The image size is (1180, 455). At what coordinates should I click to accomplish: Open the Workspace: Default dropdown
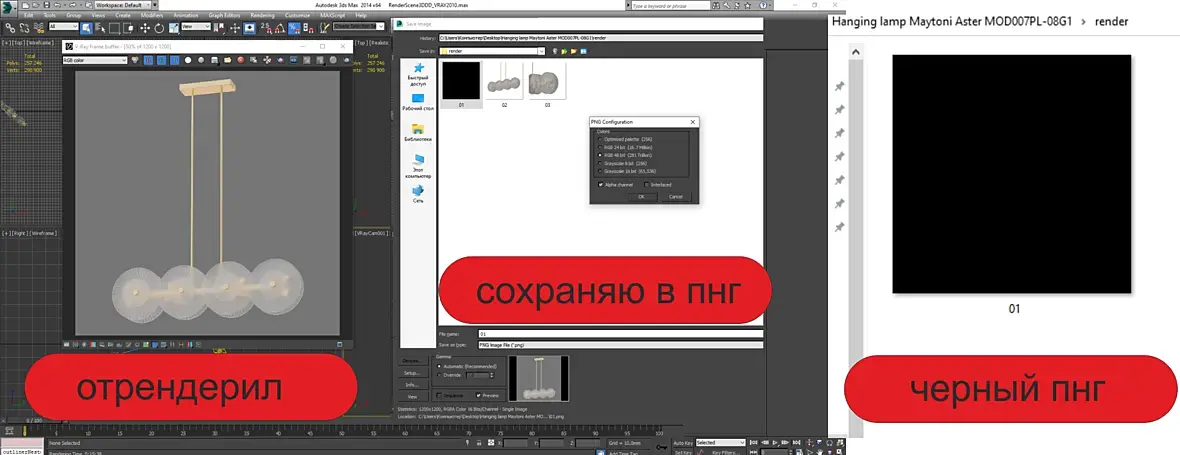pyautogui.click(x=124, y=5)
